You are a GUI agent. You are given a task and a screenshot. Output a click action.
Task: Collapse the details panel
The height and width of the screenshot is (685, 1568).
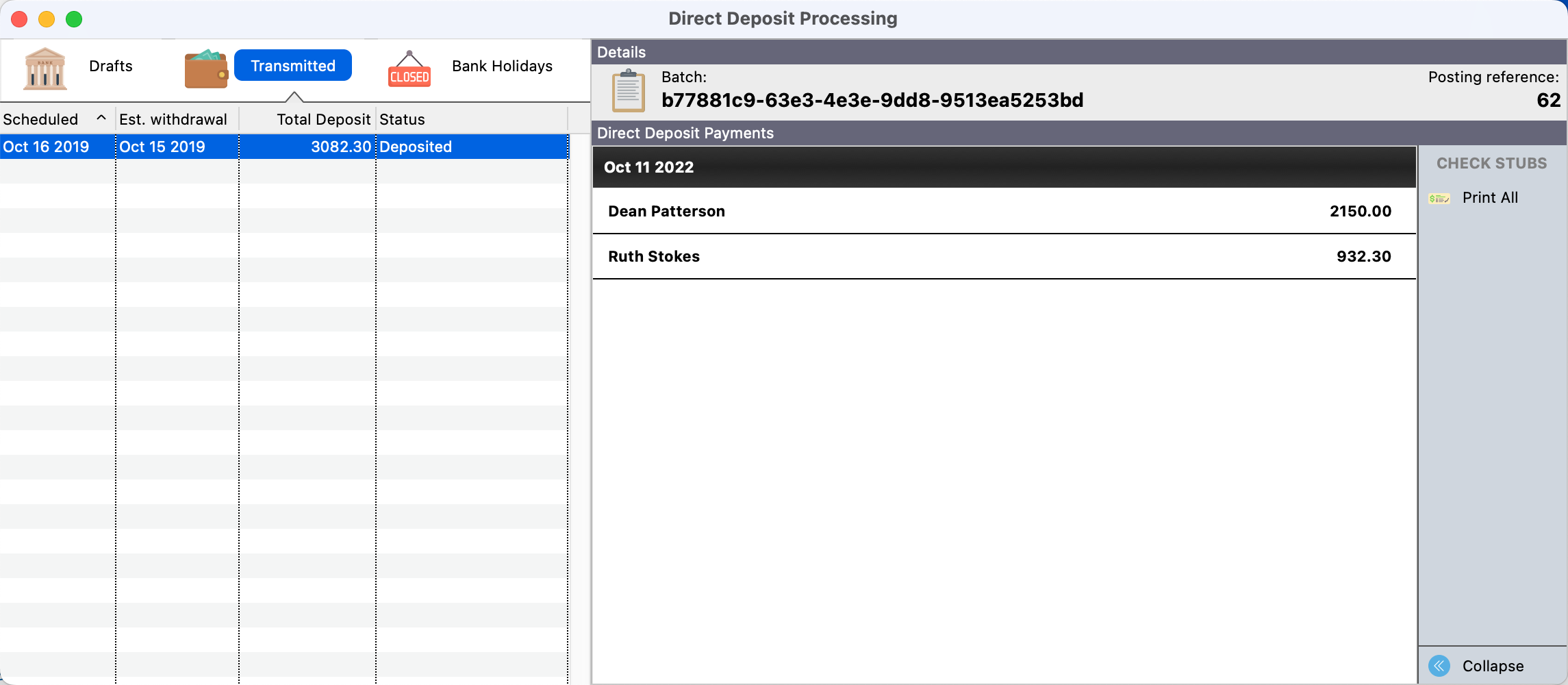[1493, 666]
